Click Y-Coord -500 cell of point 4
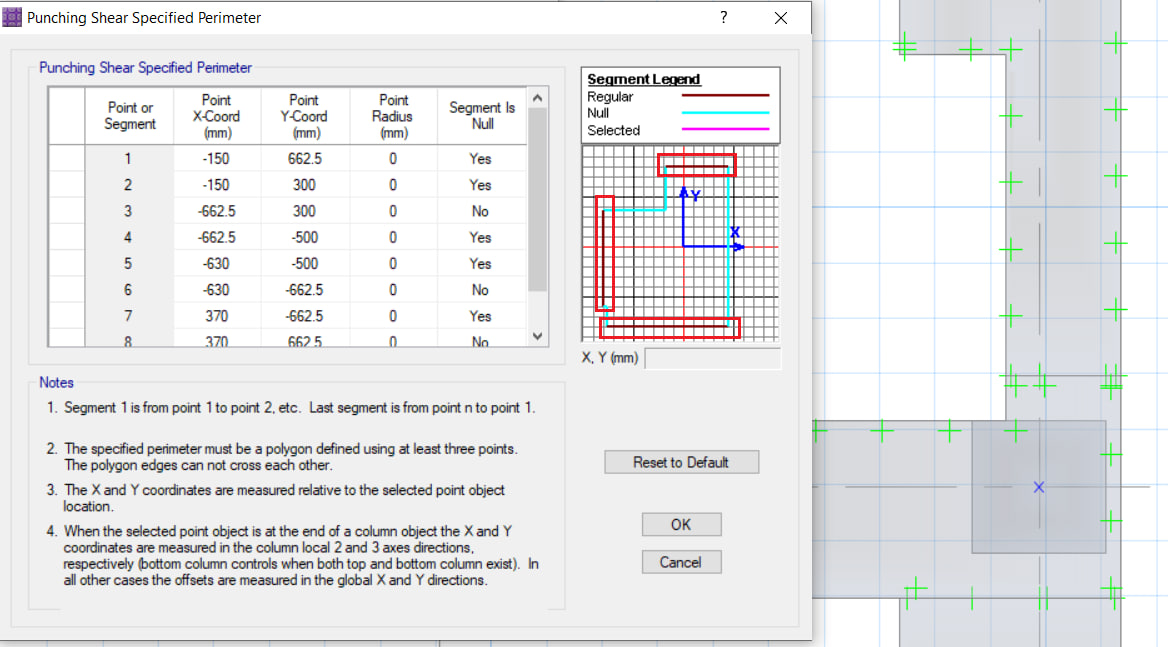The height and width of the screenshot is (647, 1168). (305, 238)
